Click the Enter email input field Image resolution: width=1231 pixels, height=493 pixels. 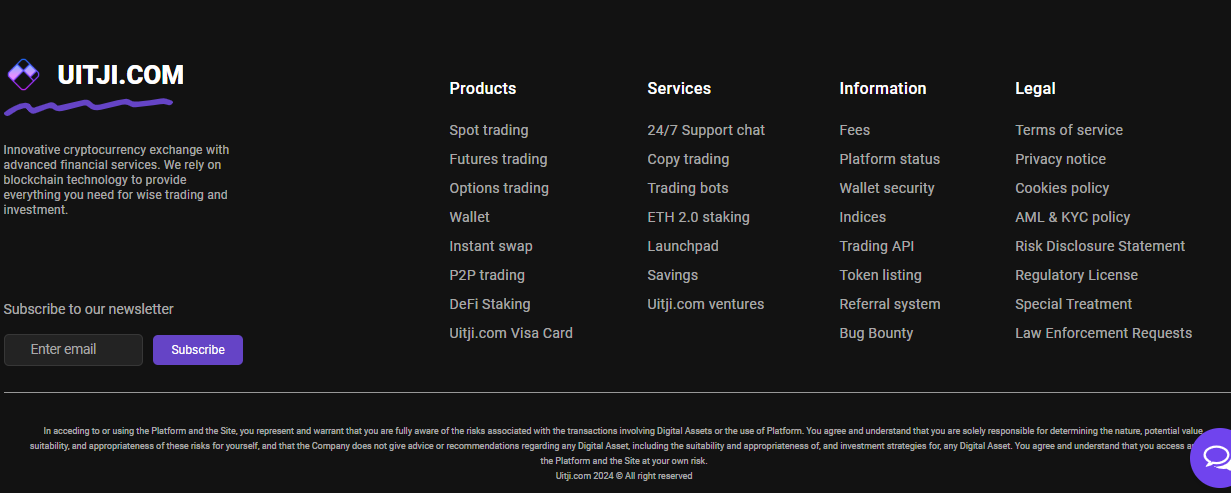point(73,350)
